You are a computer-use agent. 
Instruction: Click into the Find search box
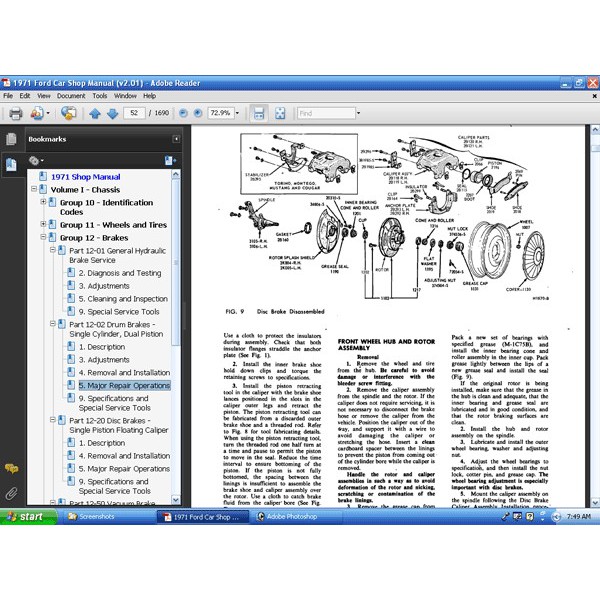pyautogui.click(x=326, y=113)
